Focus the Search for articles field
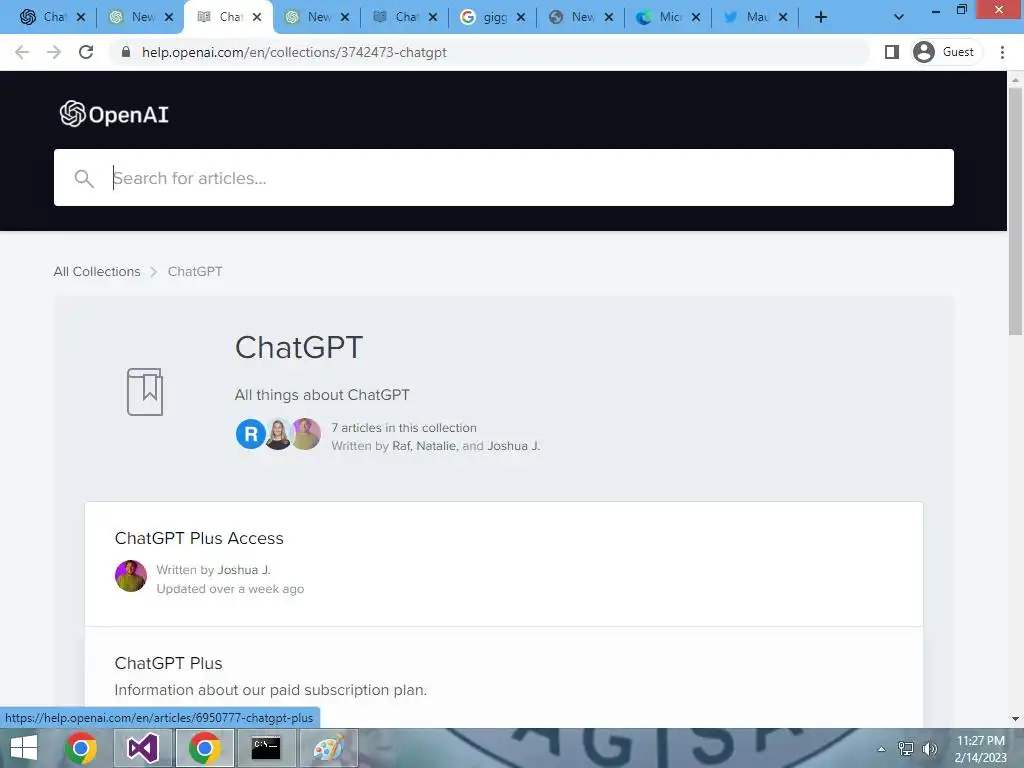 click(504, 178)
